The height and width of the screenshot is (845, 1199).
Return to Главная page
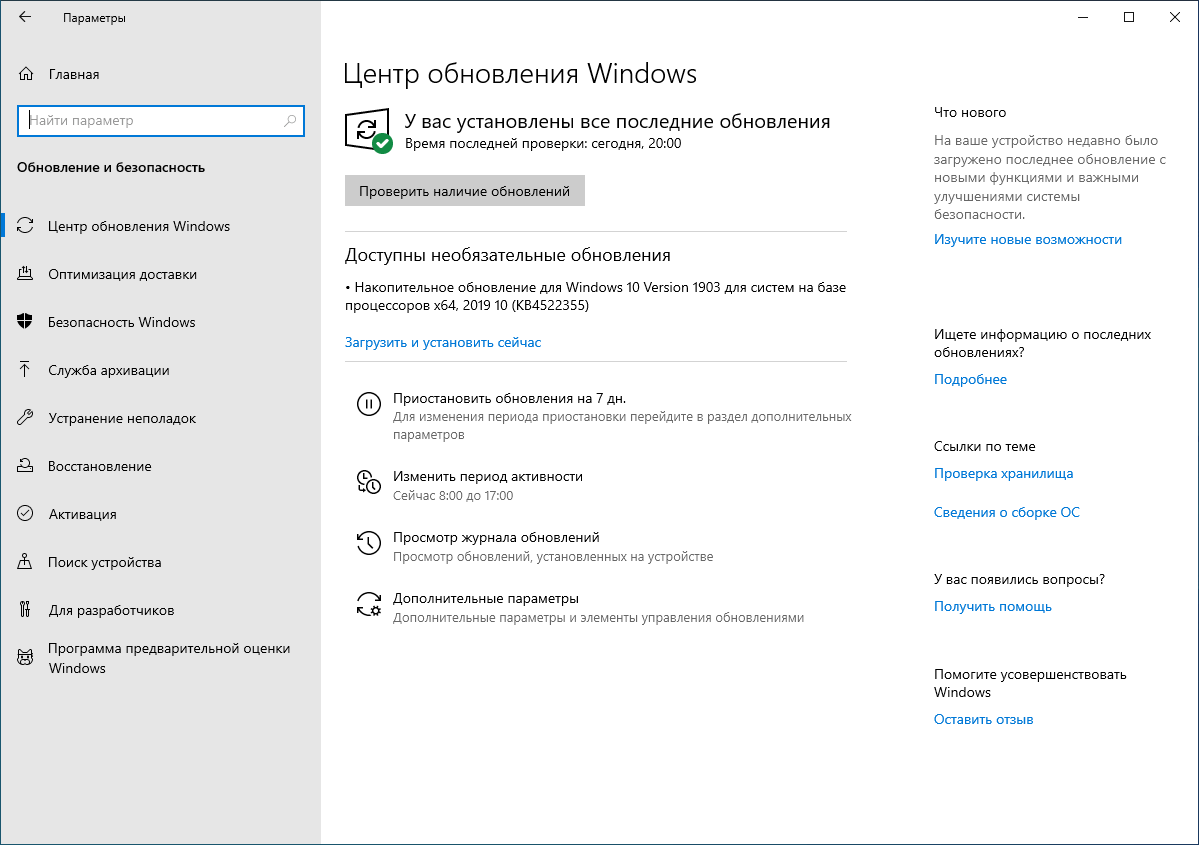61,73
